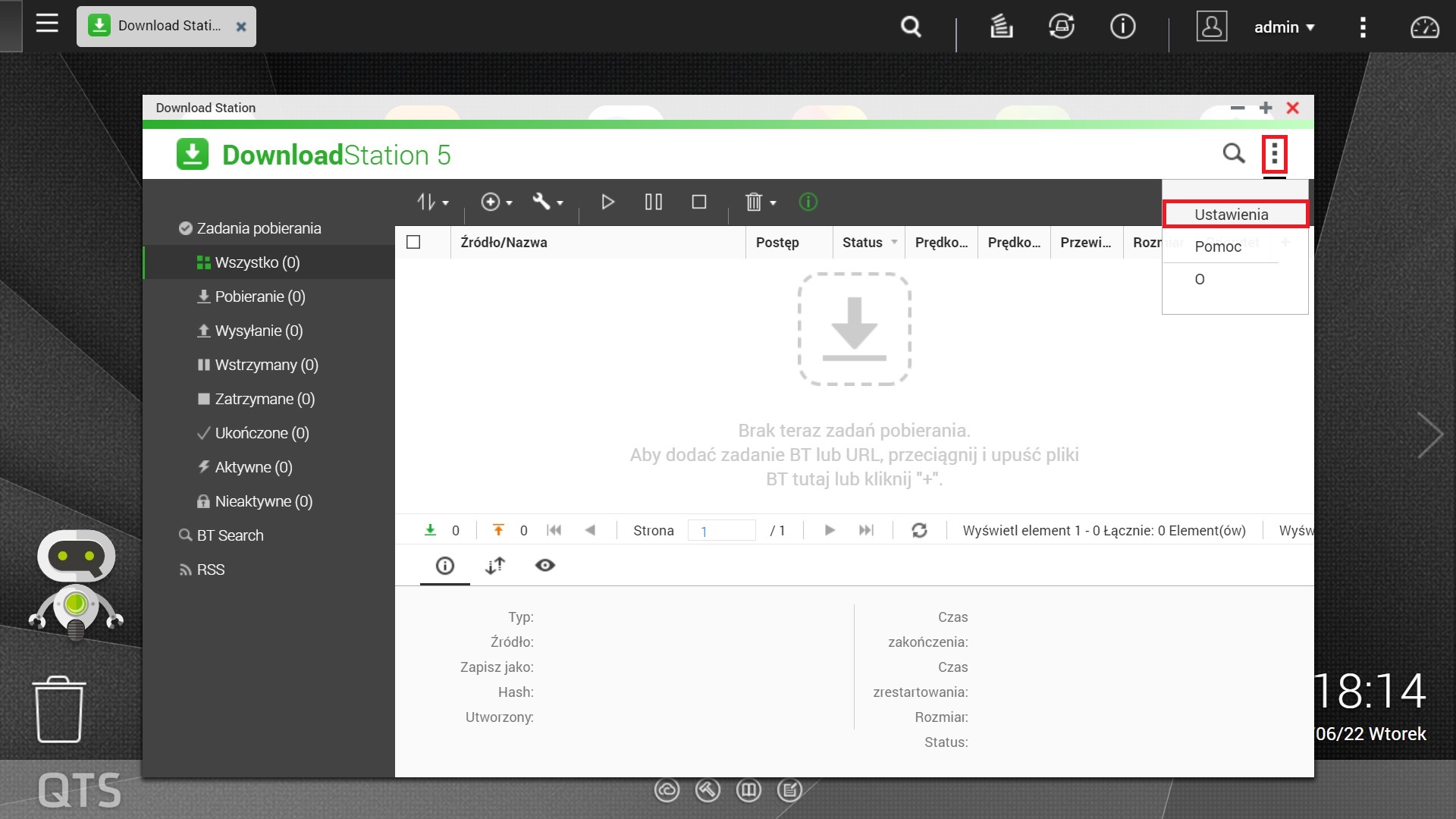The image size is (1456, 819).
Task: Open the Status column filter arrow
Action: pyautogui.click(x=894, y=243)
